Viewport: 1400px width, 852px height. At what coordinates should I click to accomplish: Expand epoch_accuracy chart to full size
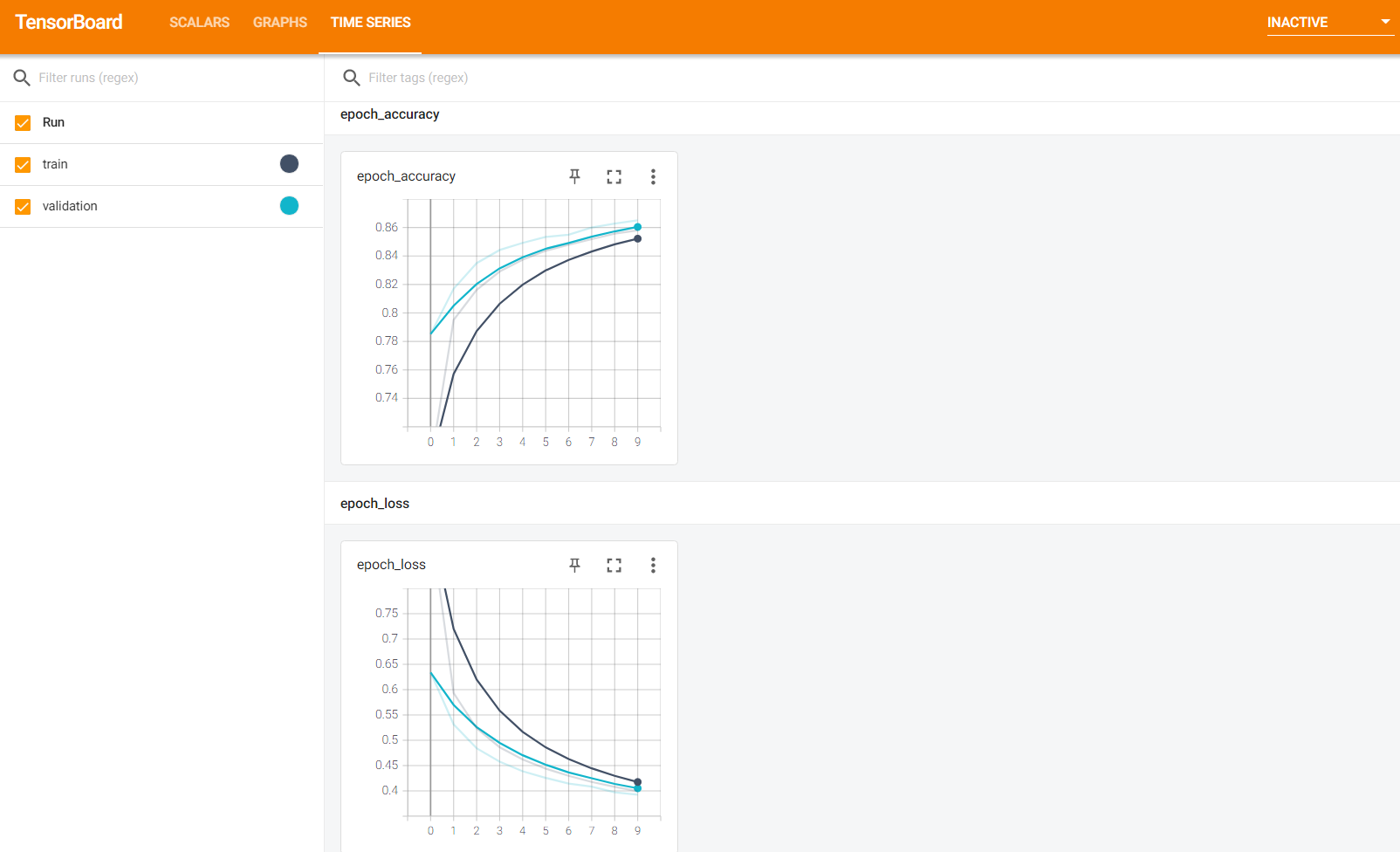[614, 176]
